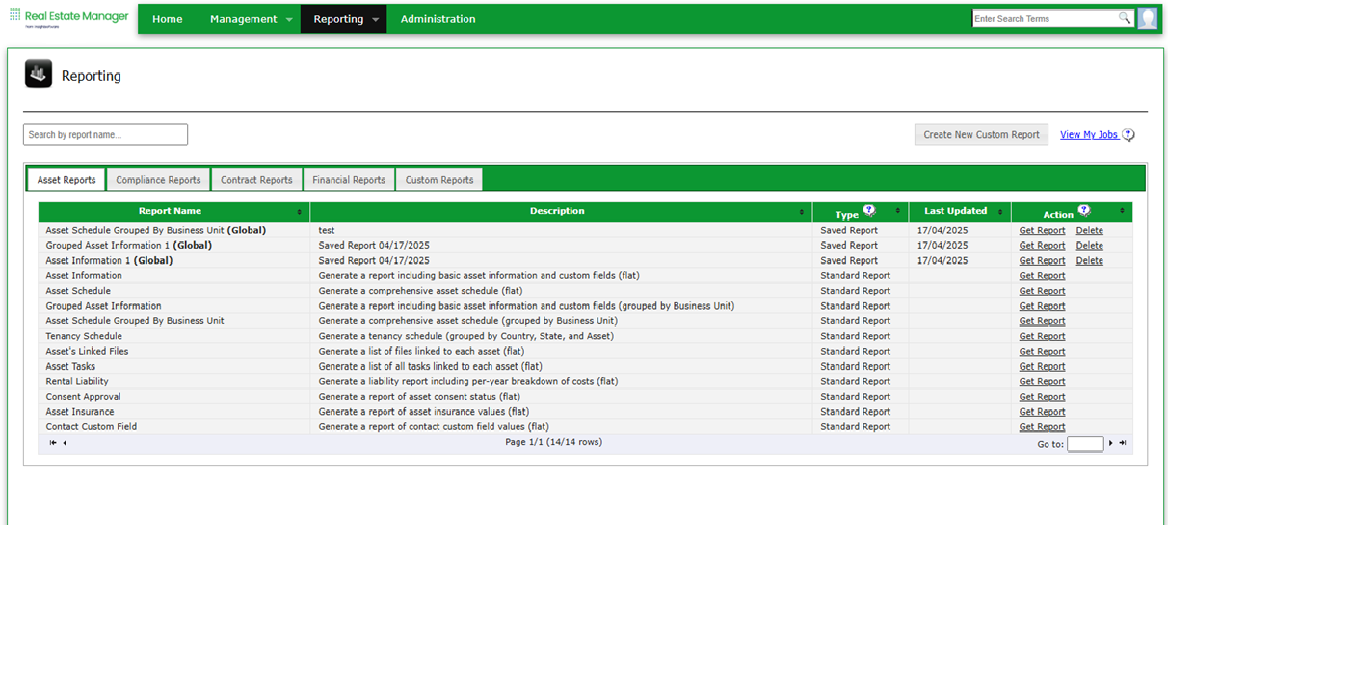Click 'Generate a tenancy schedule' description cell
This screenshot has height=688, width=1364.
point(560,336)
